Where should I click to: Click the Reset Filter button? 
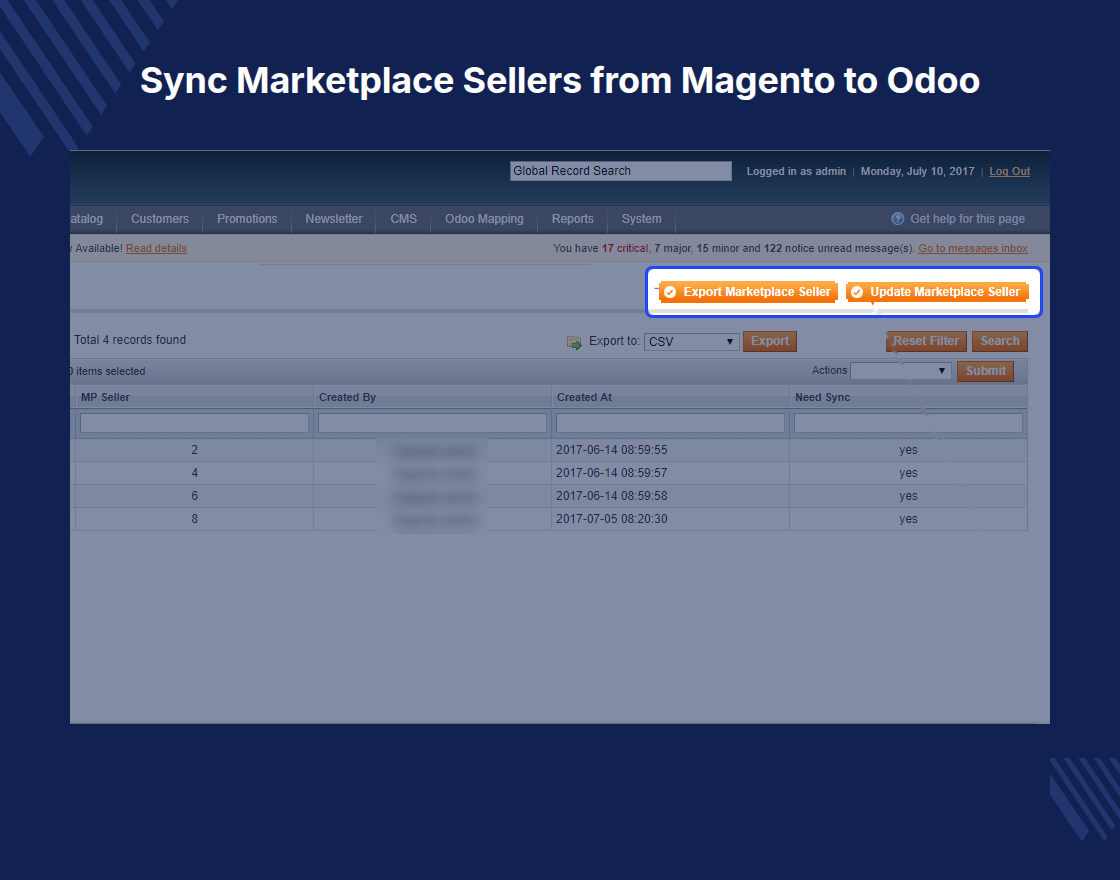tap(926, 341)
